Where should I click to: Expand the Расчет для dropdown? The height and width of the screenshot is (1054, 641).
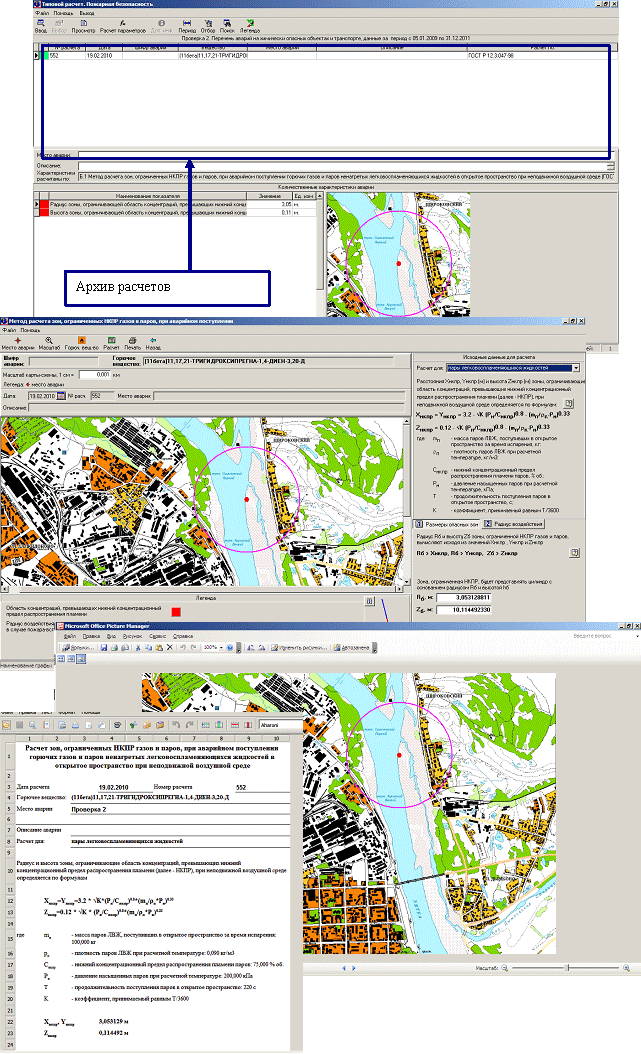coord(576,369)
